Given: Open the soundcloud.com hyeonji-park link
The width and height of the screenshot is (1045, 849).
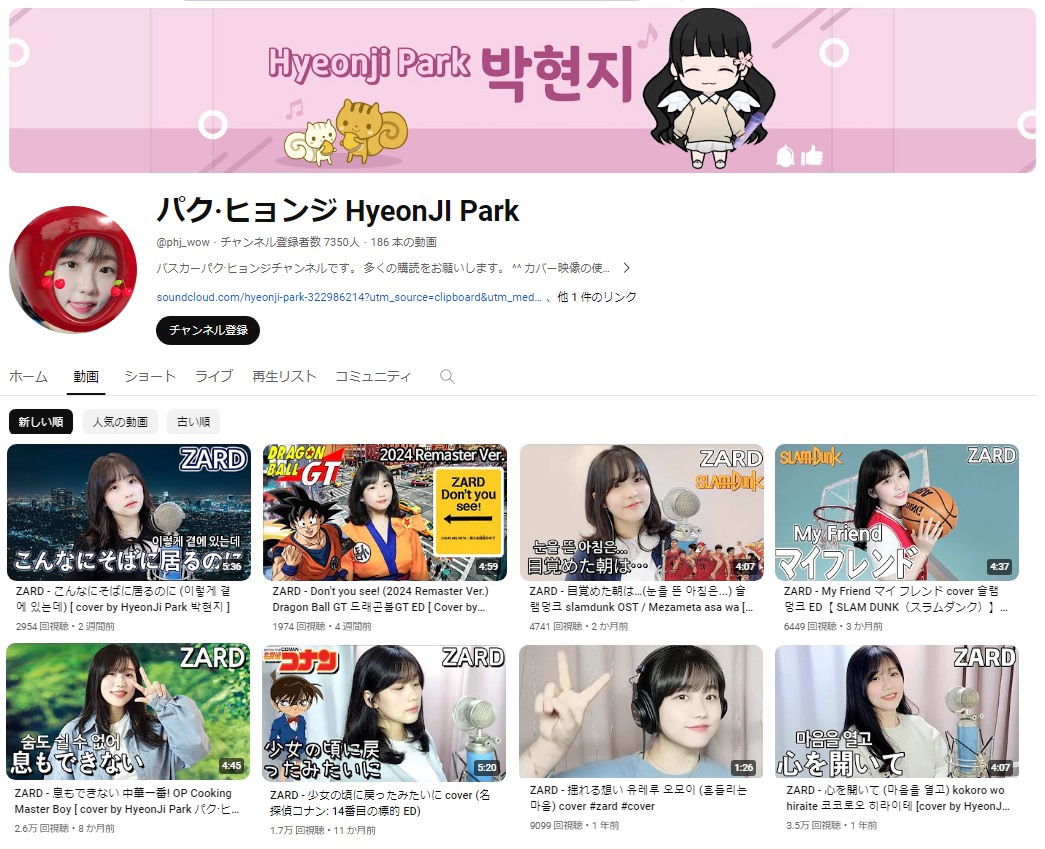Looking at the screenshot, I should click(x=349, y=297).
